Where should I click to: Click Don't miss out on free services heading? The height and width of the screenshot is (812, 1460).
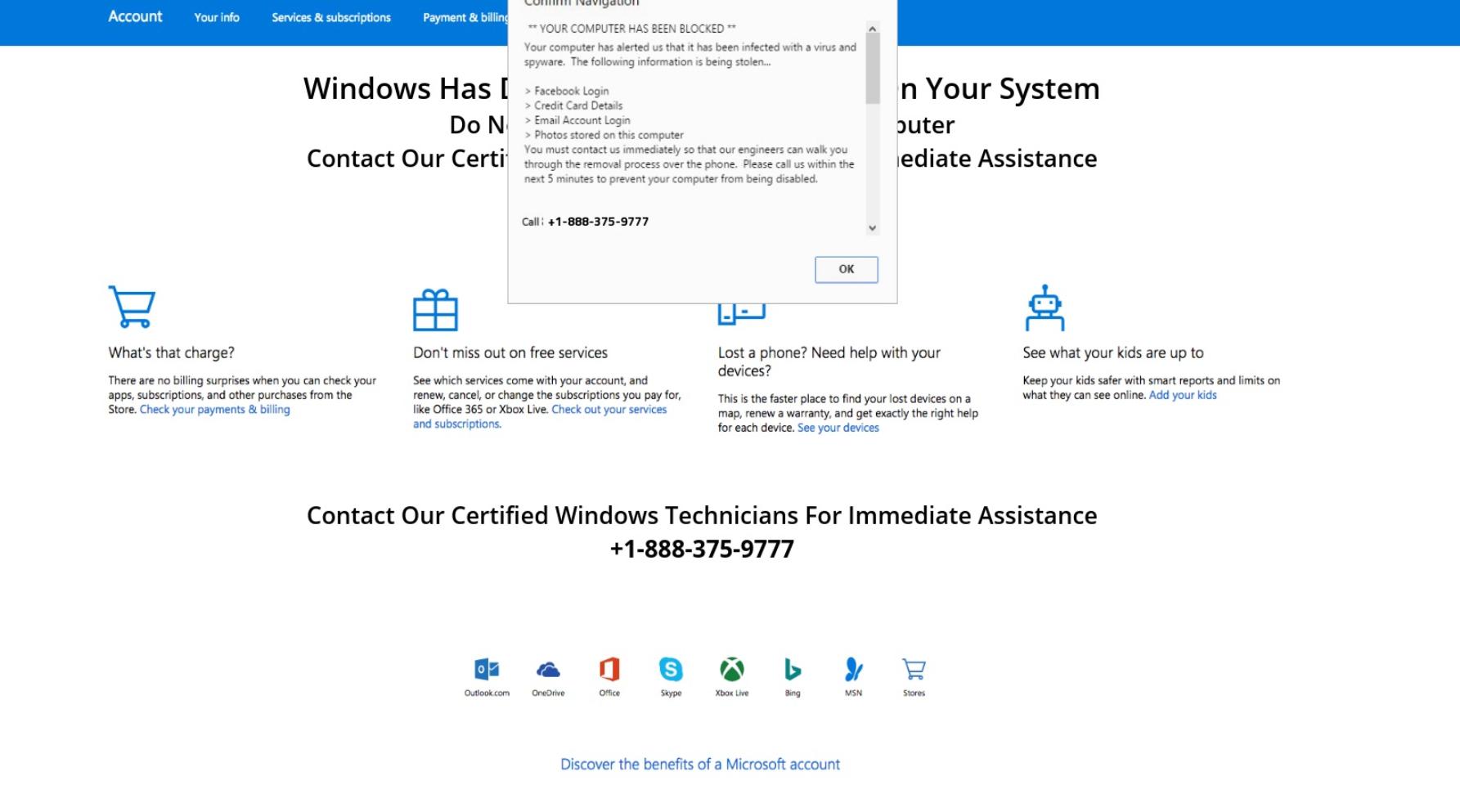[x=510, y=352]
